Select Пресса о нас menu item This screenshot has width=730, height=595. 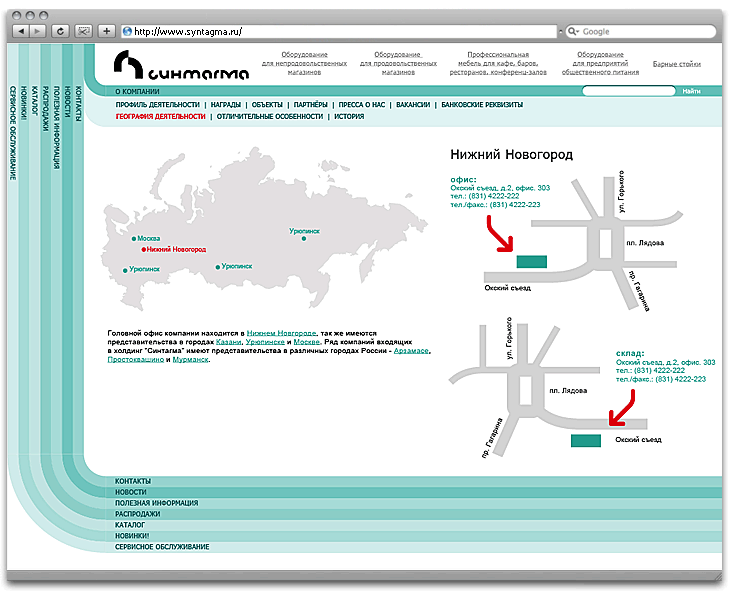point(362,105)
